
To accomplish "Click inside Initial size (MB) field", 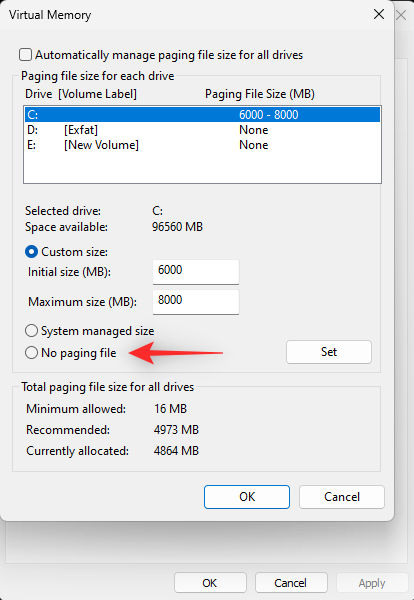I will click(196, 272).
